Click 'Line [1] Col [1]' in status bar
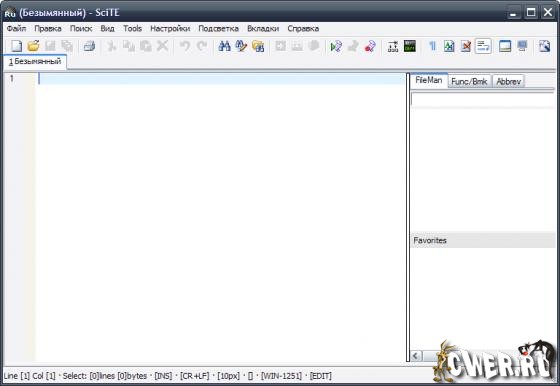 pyautogui.click(x=30, y=376)
